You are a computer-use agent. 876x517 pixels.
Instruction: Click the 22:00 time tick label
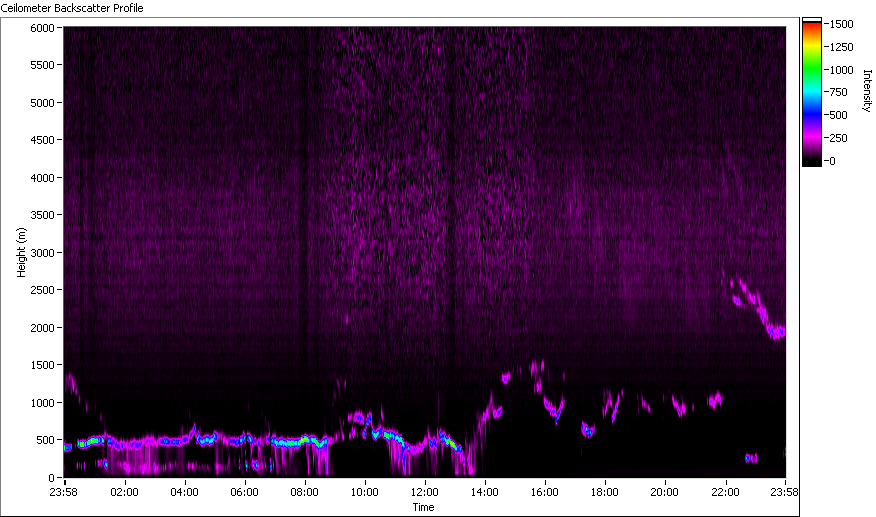point(725,492)
